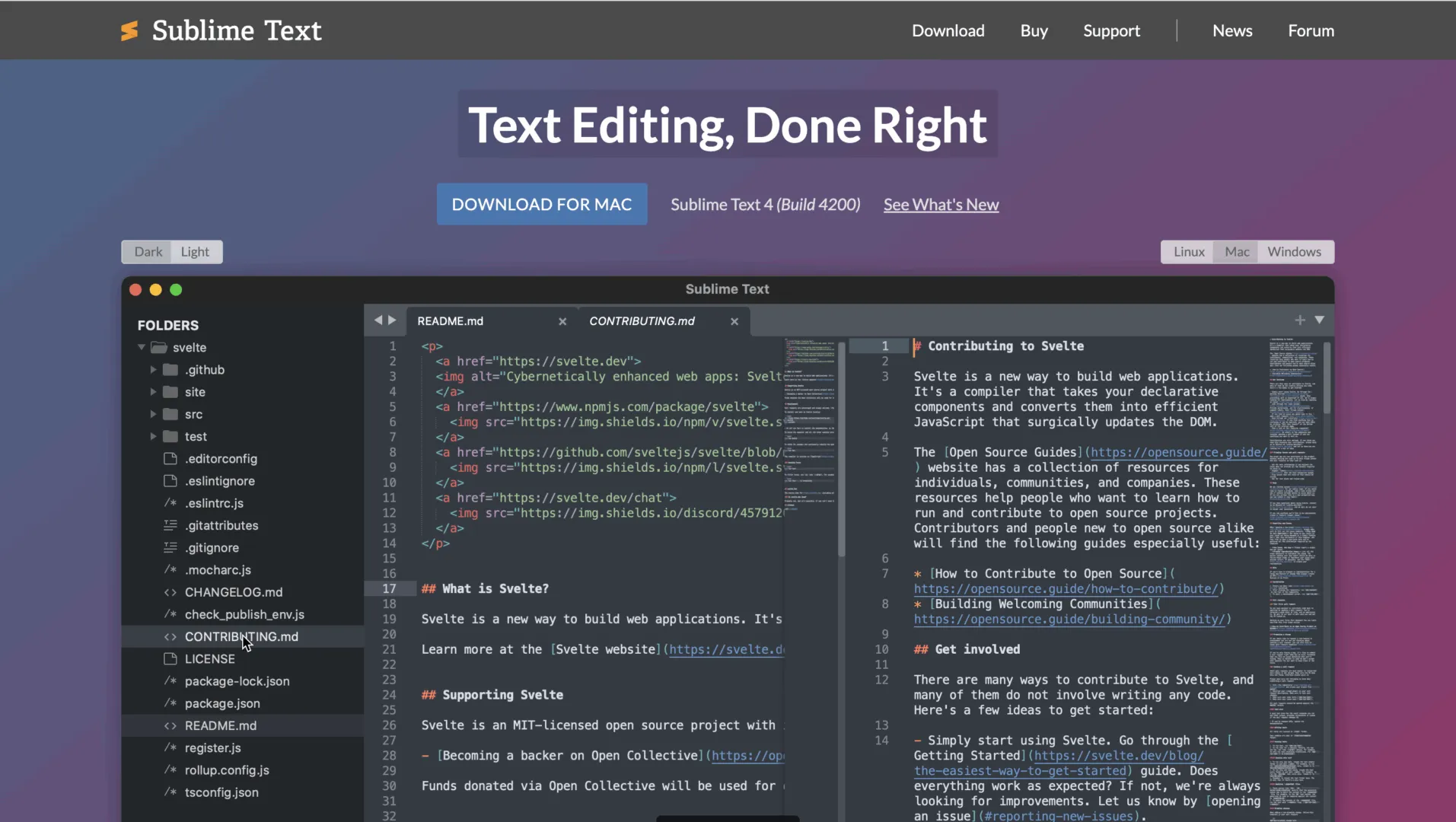Click the .gitattributes lines icon

(x=170, y=525)
